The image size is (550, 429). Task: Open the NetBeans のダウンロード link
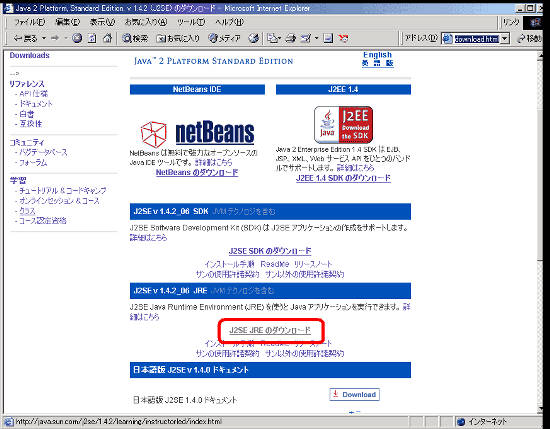point(197,172)
